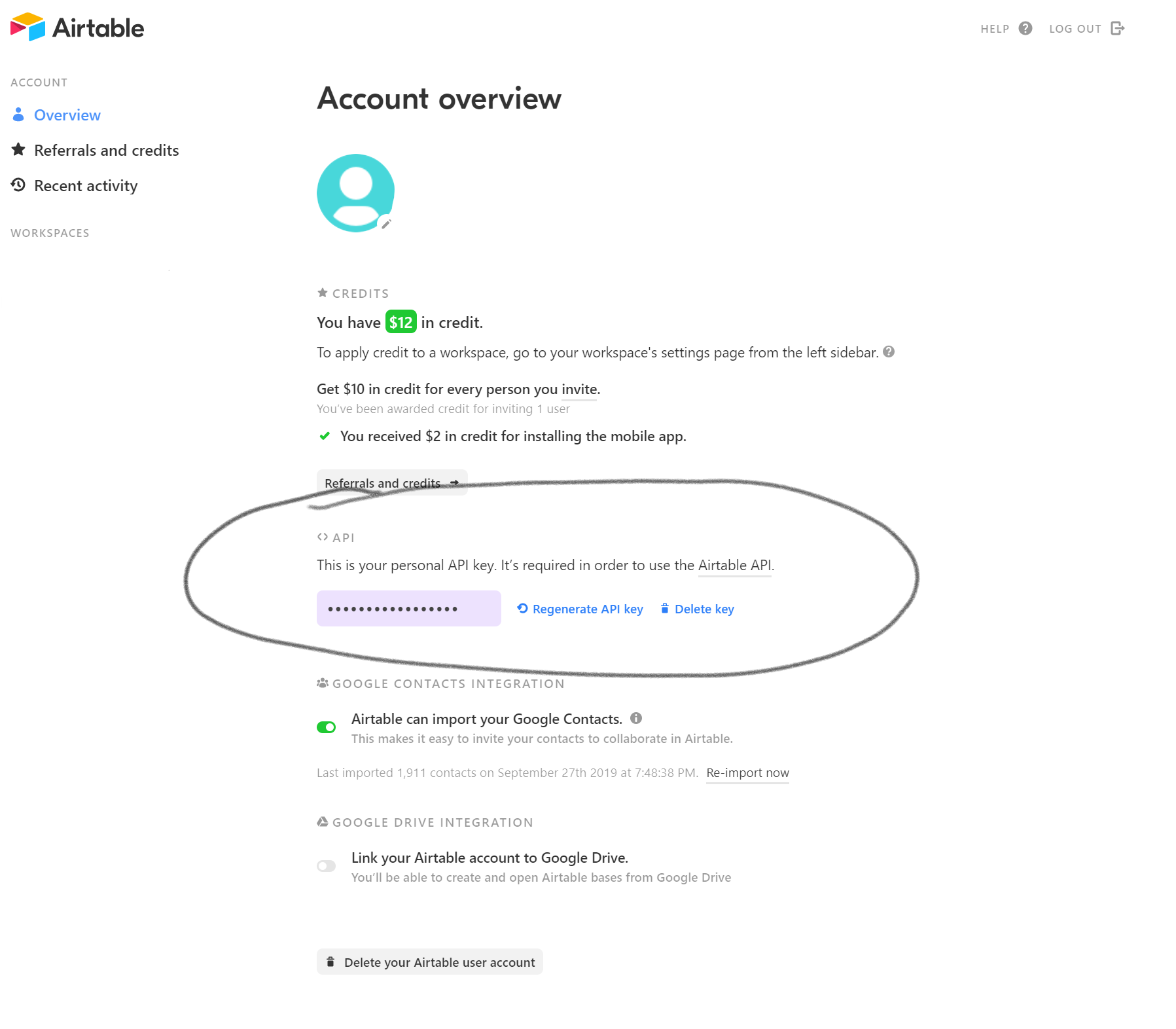Click the regenerate circular arrow icon
This screenshot has height=1029, width=1176.
pos(522,609)
